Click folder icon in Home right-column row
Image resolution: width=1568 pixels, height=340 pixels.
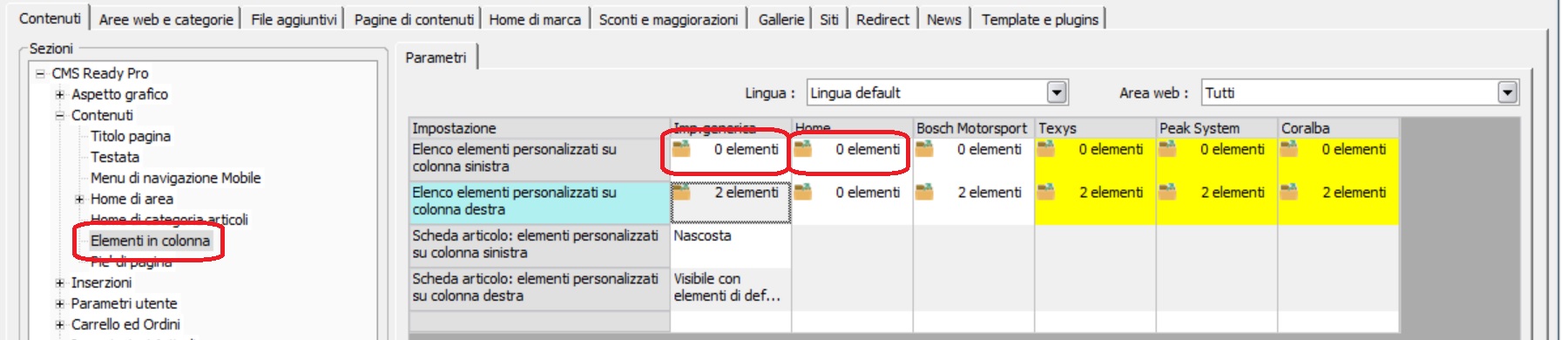802,192
